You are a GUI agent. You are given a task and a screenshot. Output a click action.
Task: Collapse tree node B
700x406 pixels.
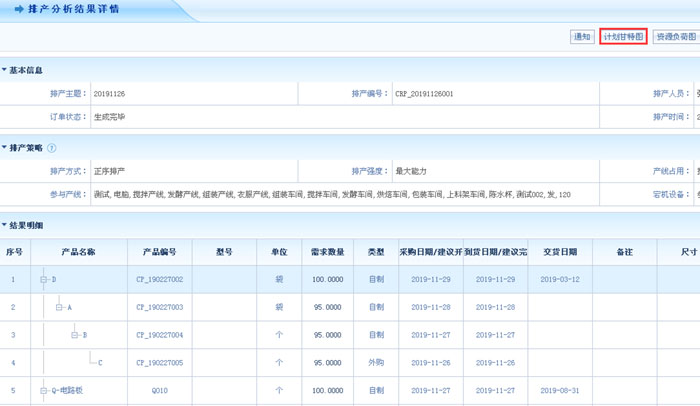coord(74,335)
